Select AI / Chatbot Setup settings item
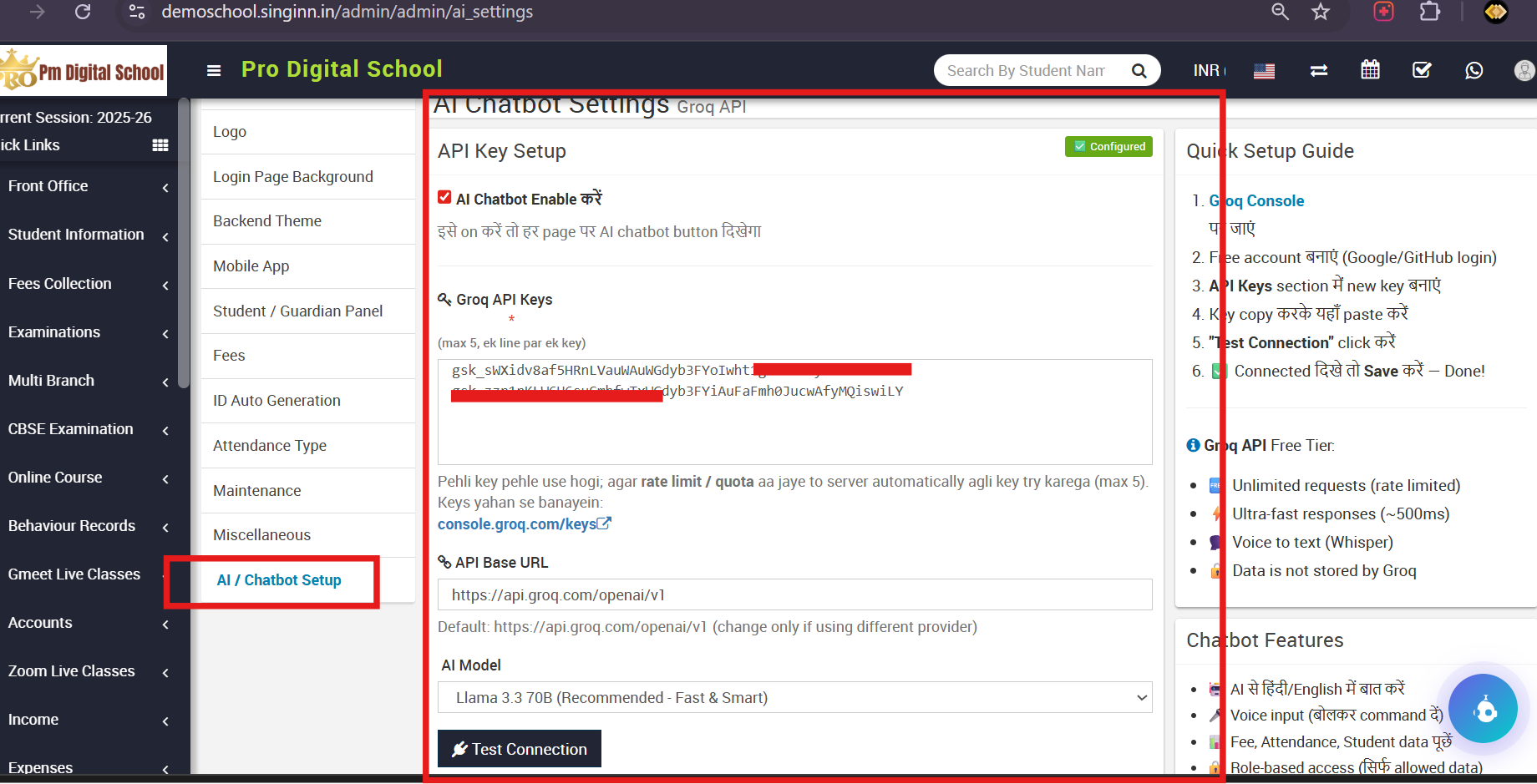Image resolution: width=1537 pixels, height=784 pixels. click(x=279, y=580)
